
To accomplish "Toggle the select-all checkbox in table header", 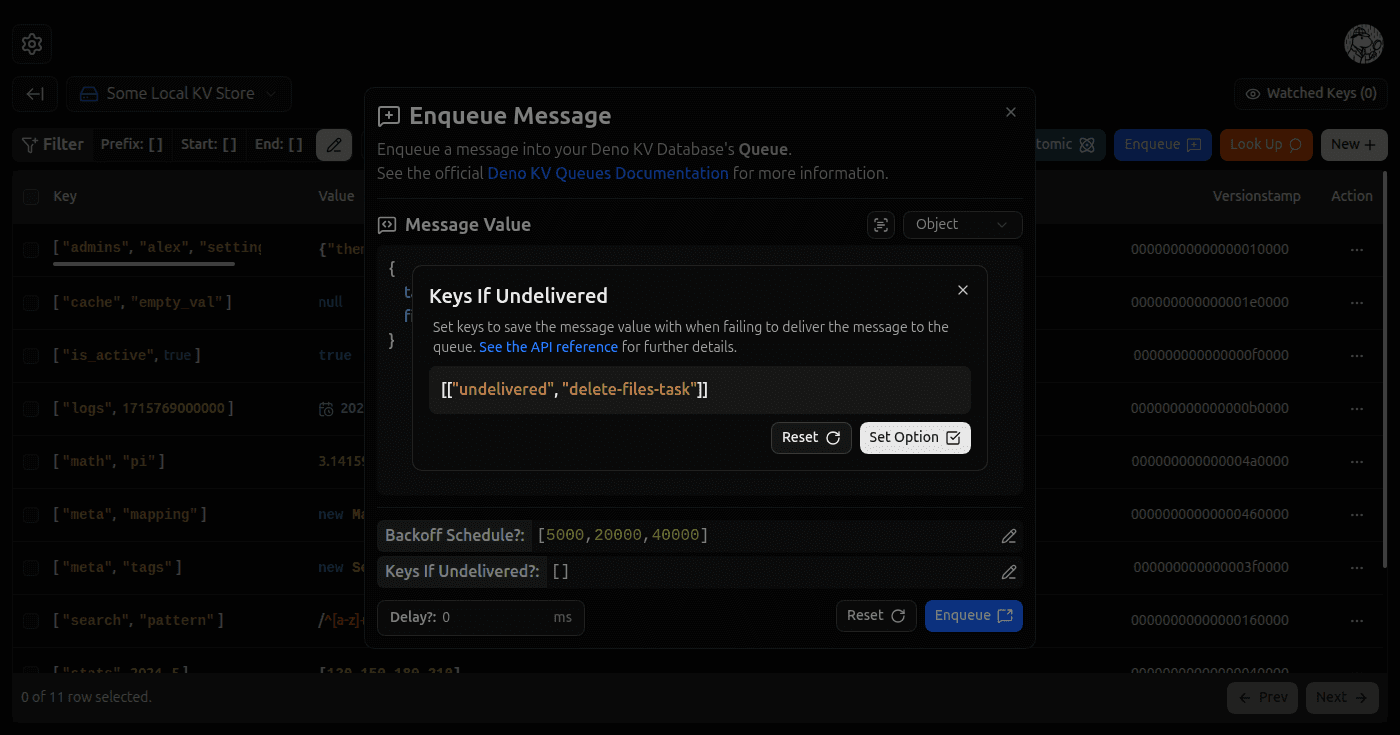I will coord(31,197).
